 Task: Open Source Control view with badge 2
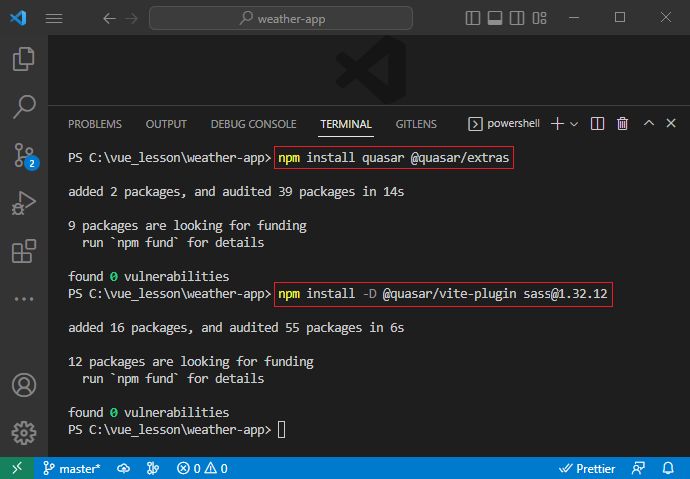[x=25, y=156]
